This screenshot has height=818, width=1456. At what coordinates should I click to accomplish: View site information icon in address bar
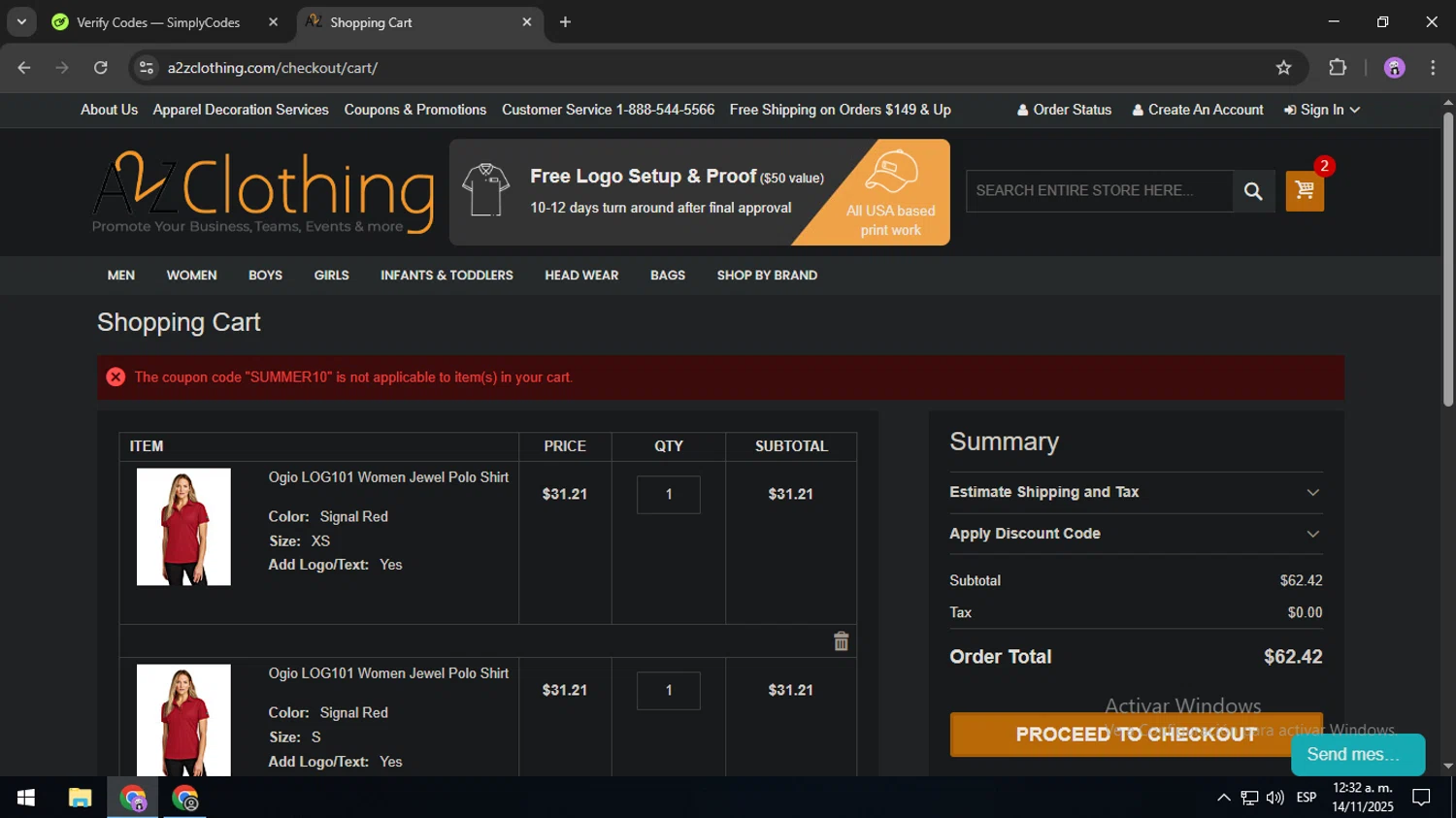pos(147,68)
